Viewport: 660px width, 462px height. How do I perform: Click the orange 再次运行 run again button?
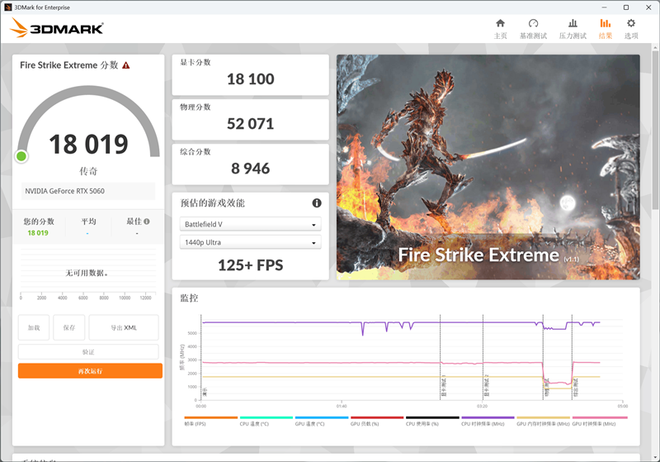90,371
